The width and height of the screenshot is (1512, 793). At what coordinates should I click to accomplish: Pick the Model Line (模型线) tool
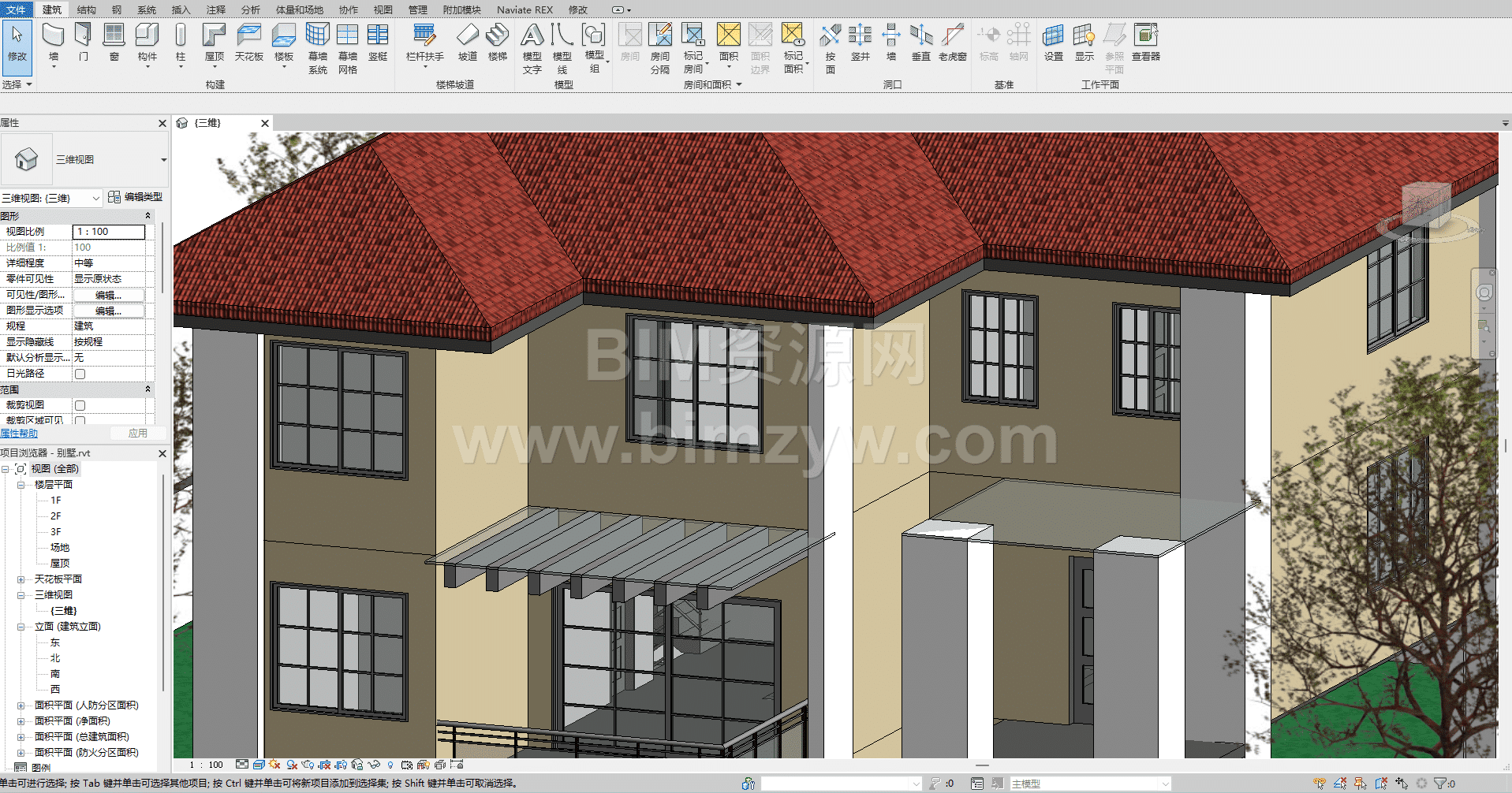click(x=562, y=47)
